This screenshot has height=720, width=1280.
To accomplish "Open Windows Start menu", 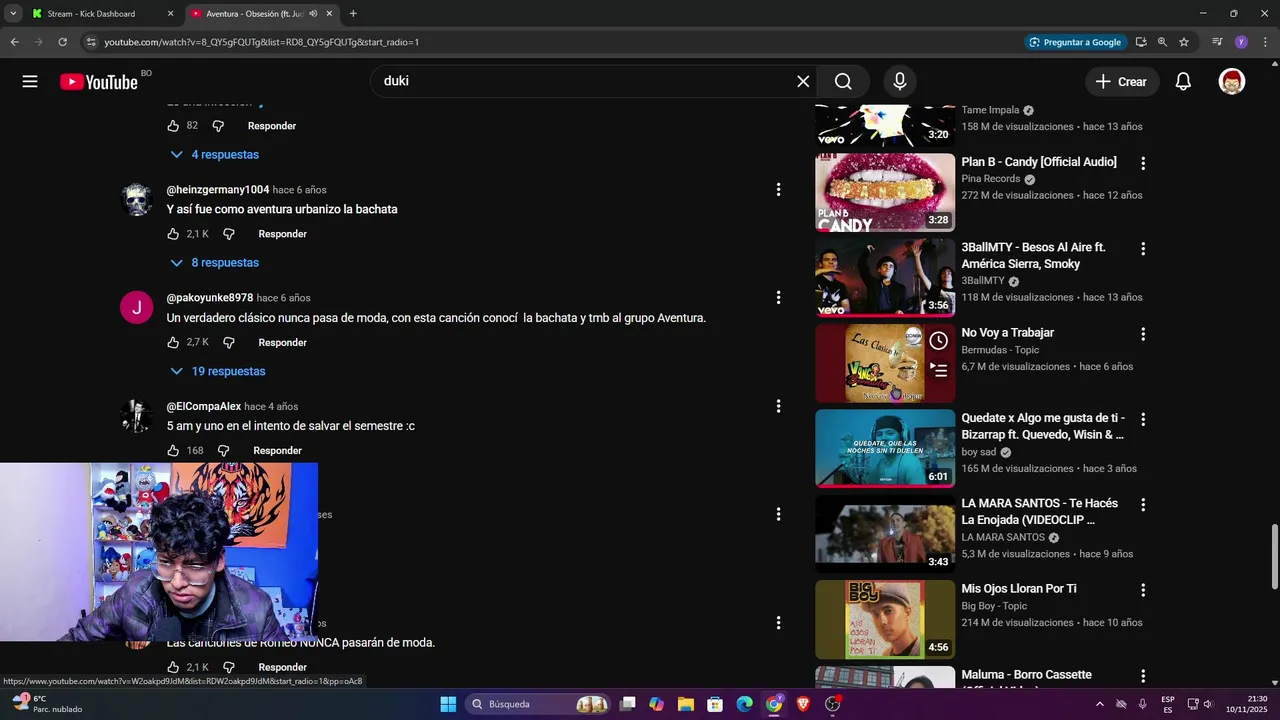I will point(448,704).
